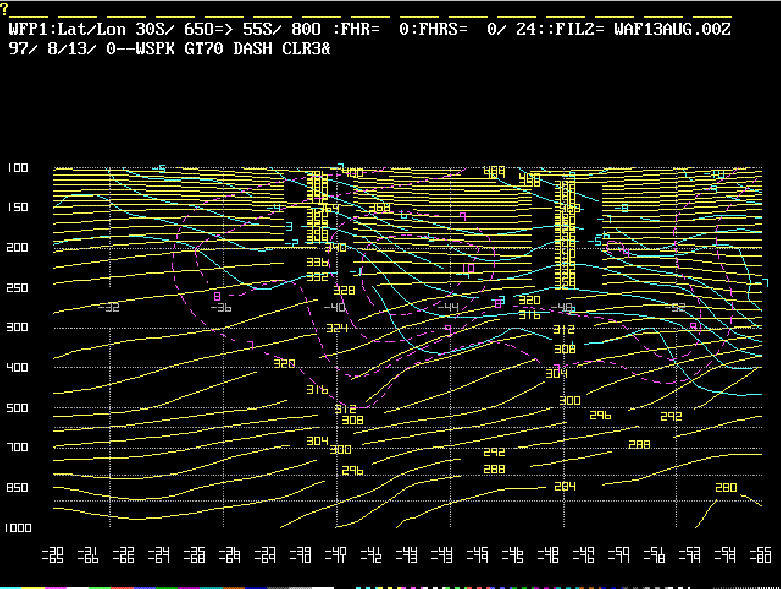Click the 250 pressure level label
The width and height of the screenshot is (781, 589).
coord(17,288)
